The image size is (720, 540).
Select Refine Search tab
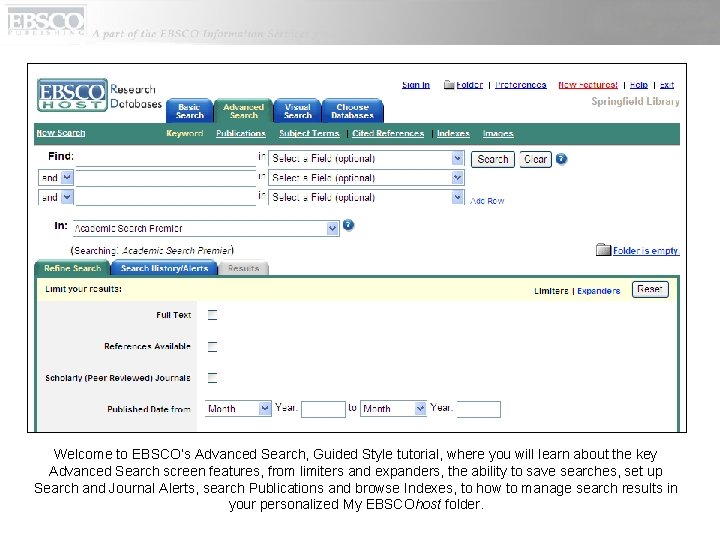click(73, 268)
